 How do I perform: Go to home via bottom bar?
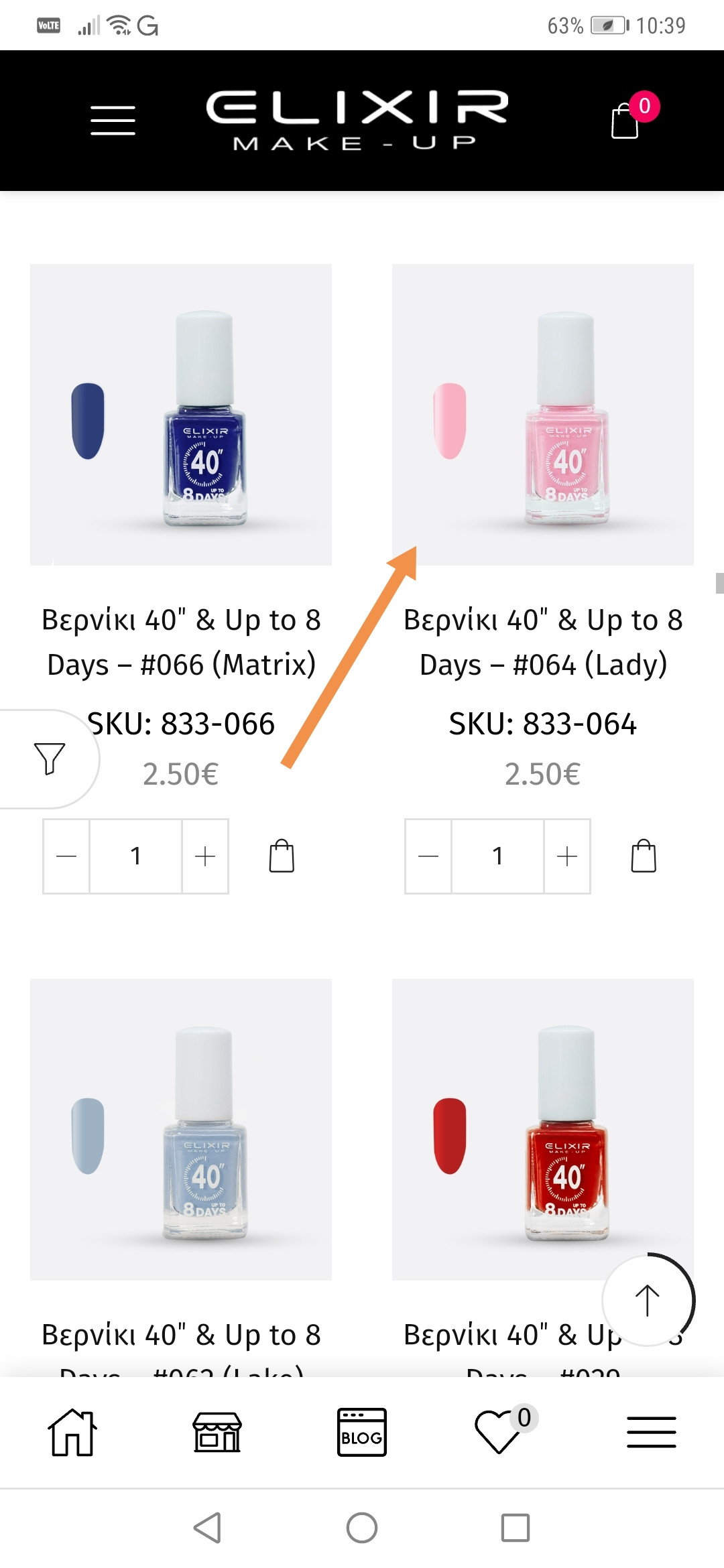coord(72,1433)
